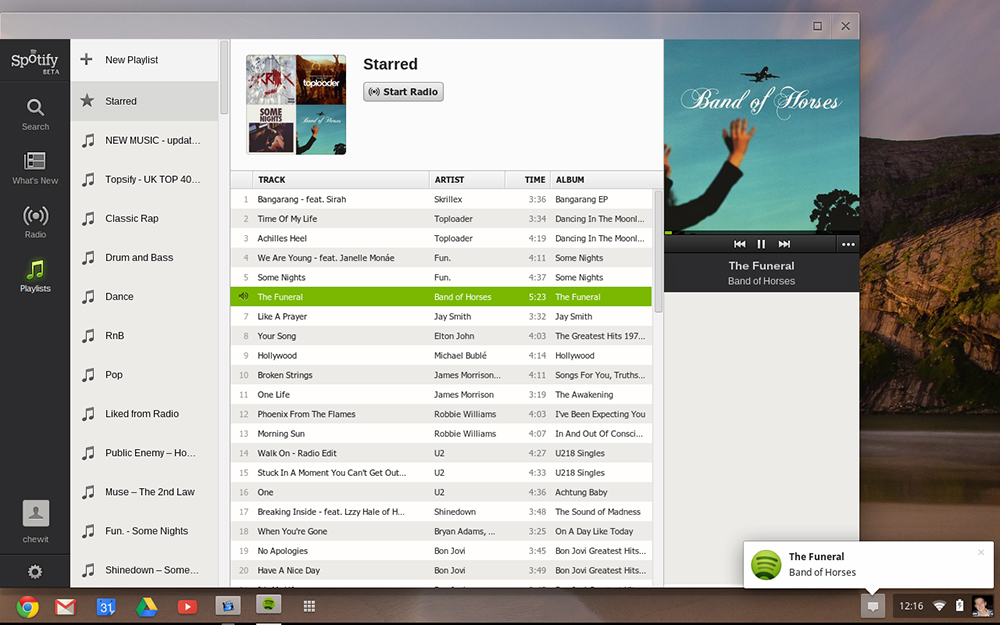The image size is (1000, 625).
Task: Click the playback progress bar
Action: (x=761, y=233)
